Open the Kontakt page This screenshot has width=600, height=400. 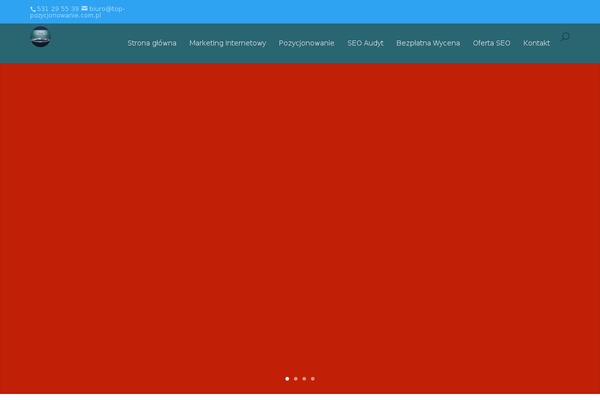[x=537, y=43]
